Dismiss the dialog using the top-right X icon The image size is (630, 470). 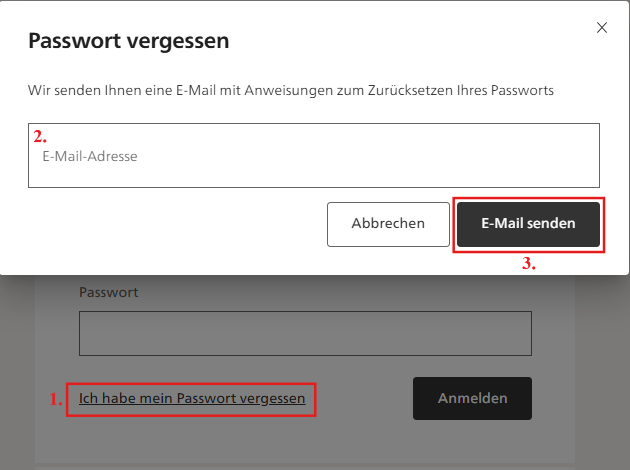coord(601,28)
